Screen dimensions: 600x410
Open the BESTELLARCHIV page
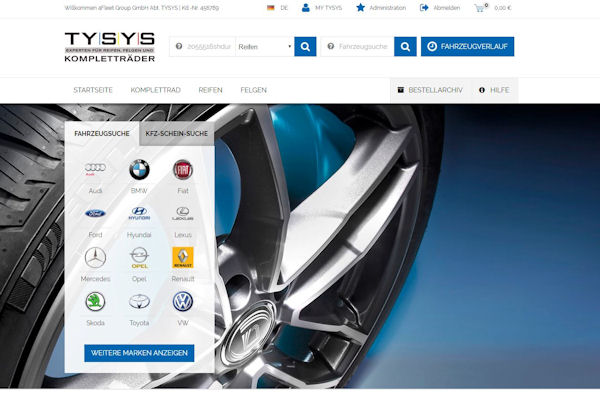tap(430, 90)
